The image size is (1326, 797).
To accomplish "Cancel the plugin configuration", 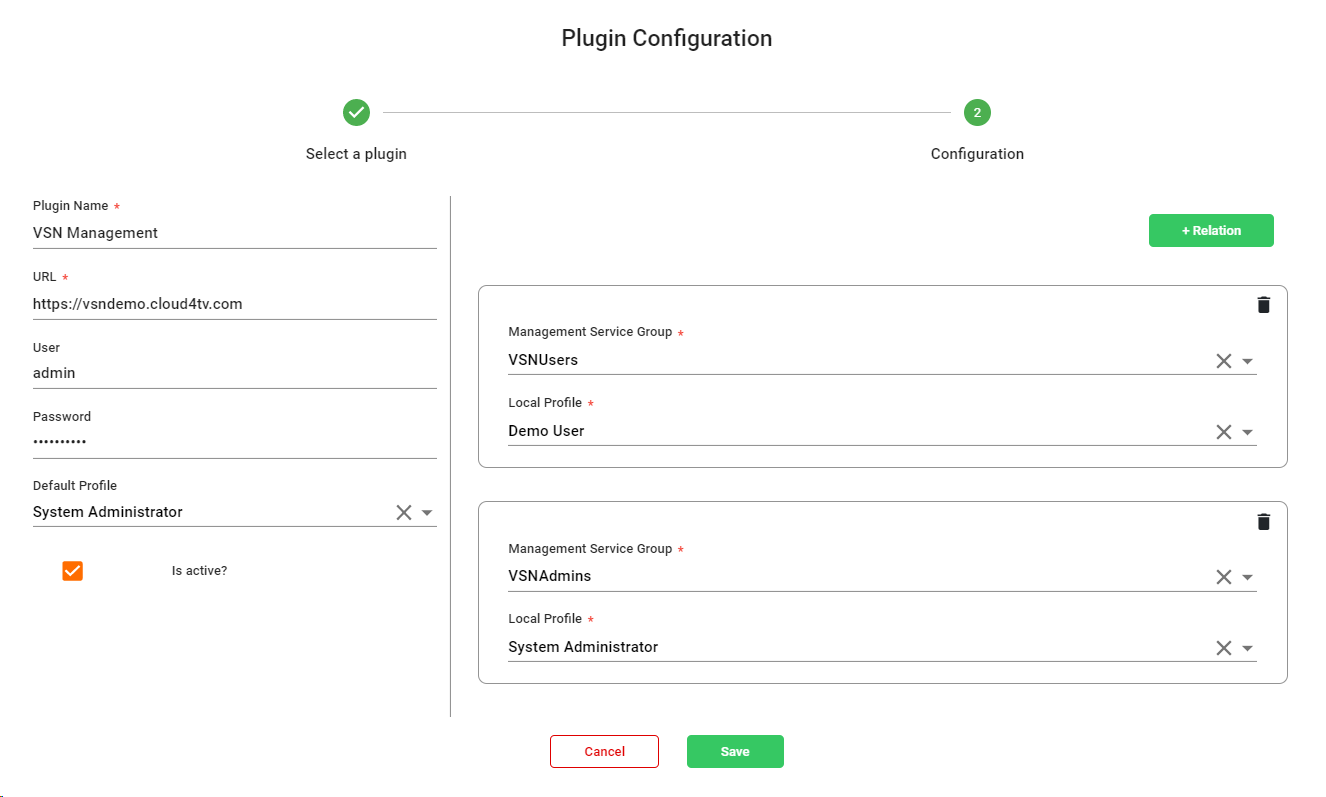I will pos(604,751).
